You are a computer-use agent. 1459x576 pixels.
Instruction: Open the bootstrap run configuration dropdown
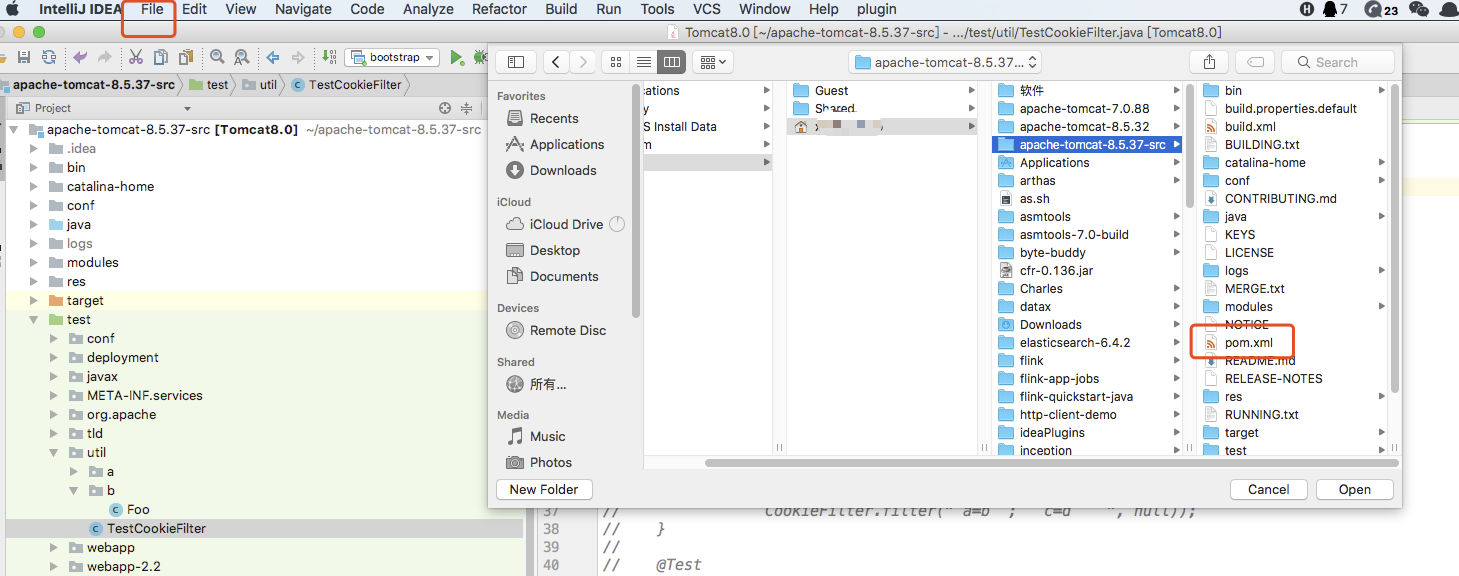[393, 58]
